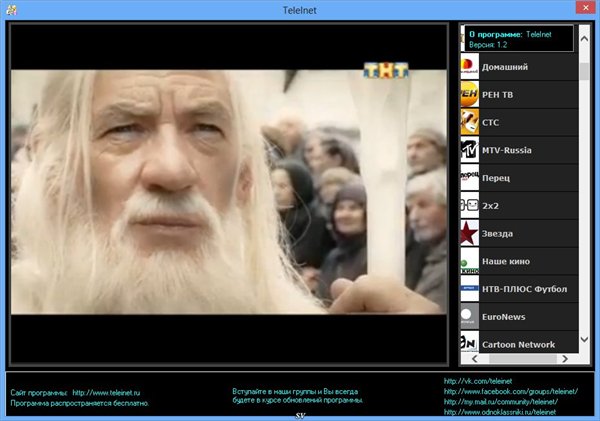Close the TeleInet window
Screen dimensions: 600x421
tap(585, 8)
